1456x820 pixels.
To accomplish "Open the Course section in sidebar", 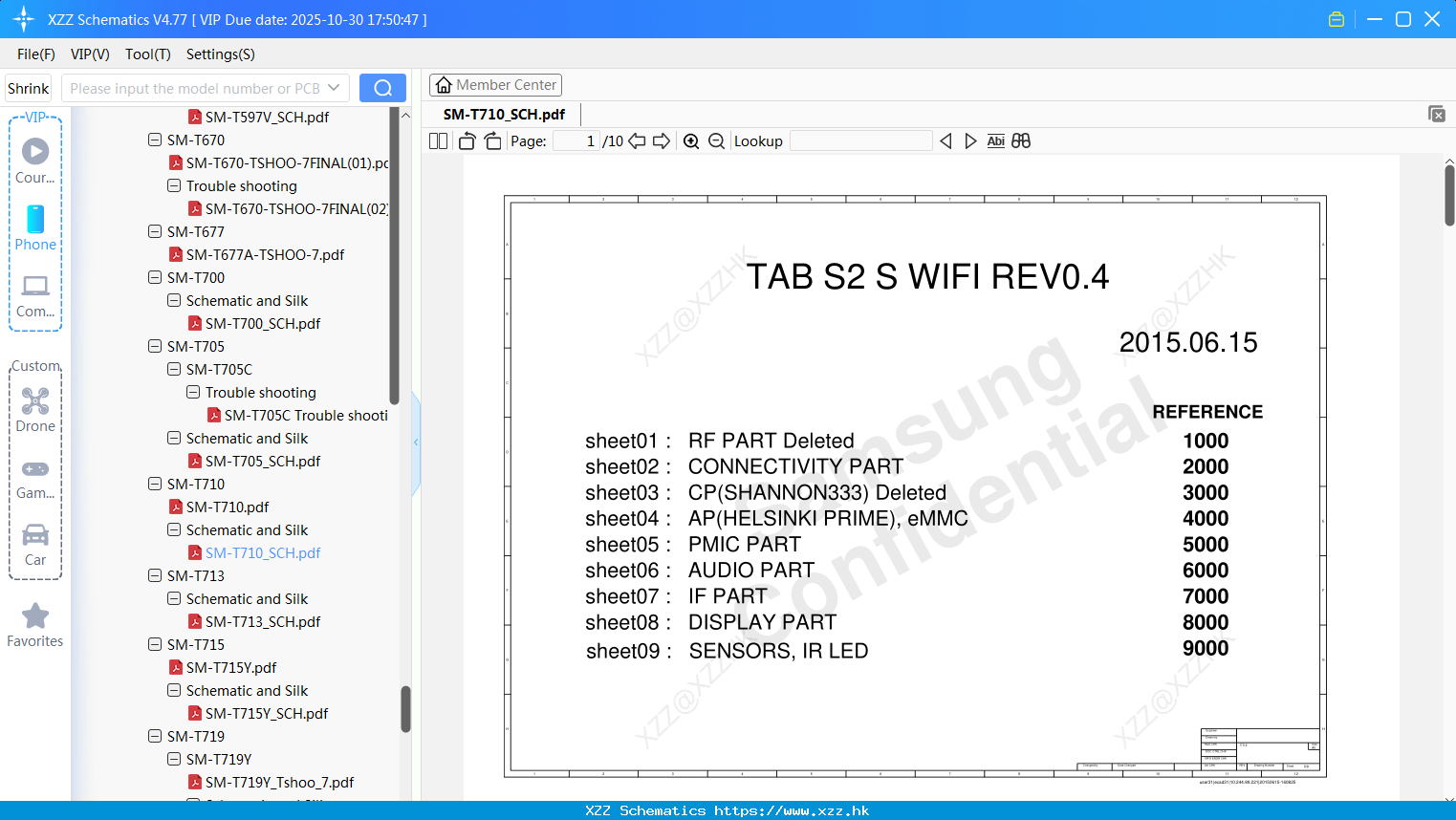I will click(x=35, y=161).
